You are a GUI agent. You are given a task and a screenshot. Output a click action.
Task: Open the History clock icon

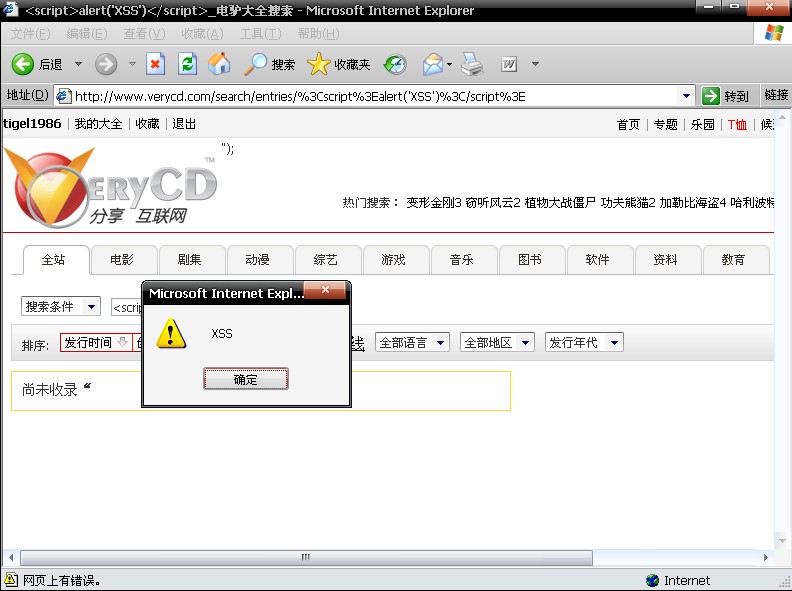coord(395,64)
